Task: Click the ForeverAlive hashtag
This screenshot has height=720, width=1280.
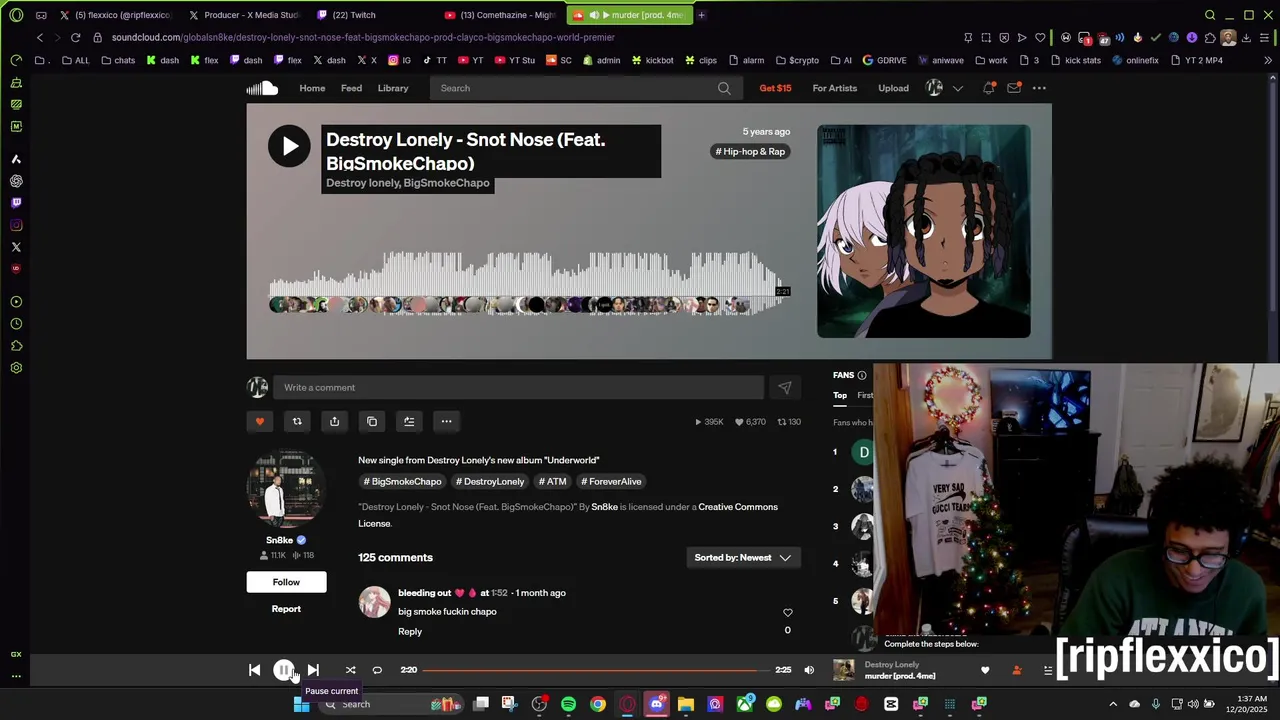Action: (x=611, y=482)
